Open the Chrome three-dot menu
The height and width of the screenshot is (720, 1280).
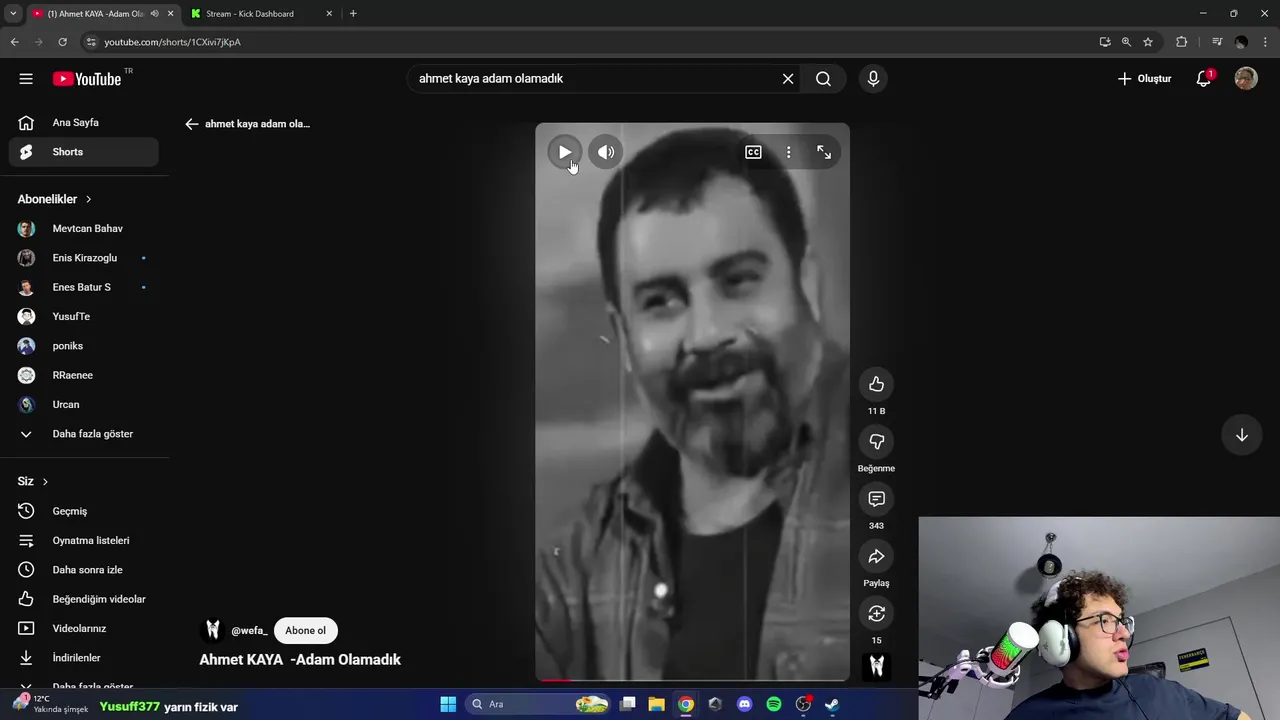pos(1265,42)
